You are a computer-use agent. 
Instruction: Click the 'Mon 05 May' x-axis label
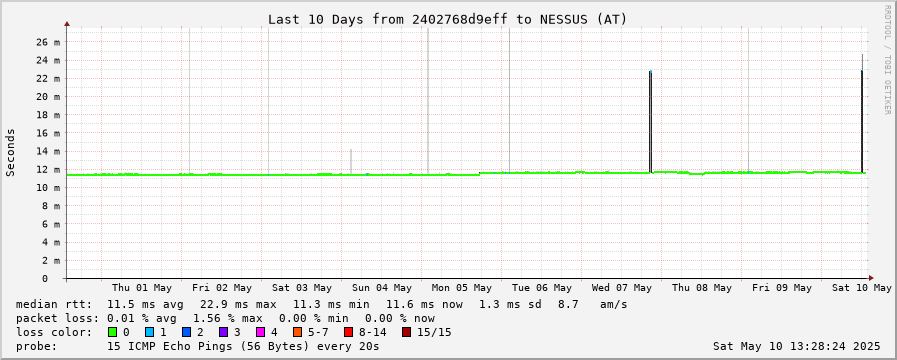[462, 288]
